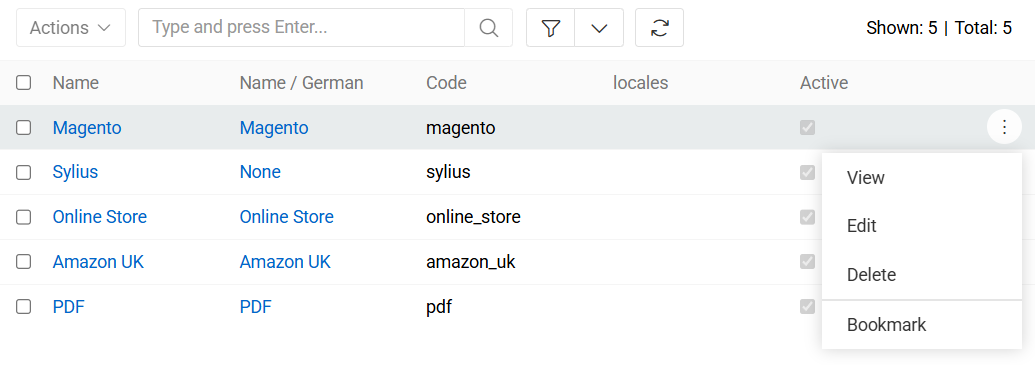Refresh the list with the reload icon
Image resolution: width=1035 pixels, height=365 pixels.
point(659,28)
